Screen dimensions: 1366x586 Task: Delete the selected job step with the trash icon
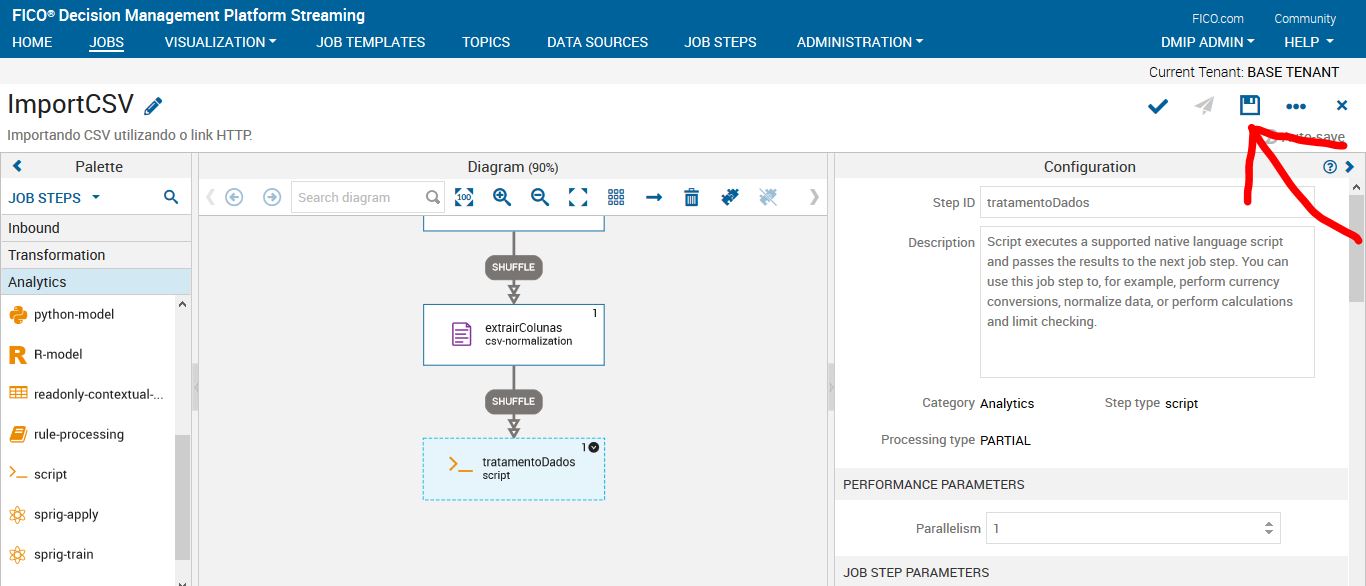coord(691,197)
